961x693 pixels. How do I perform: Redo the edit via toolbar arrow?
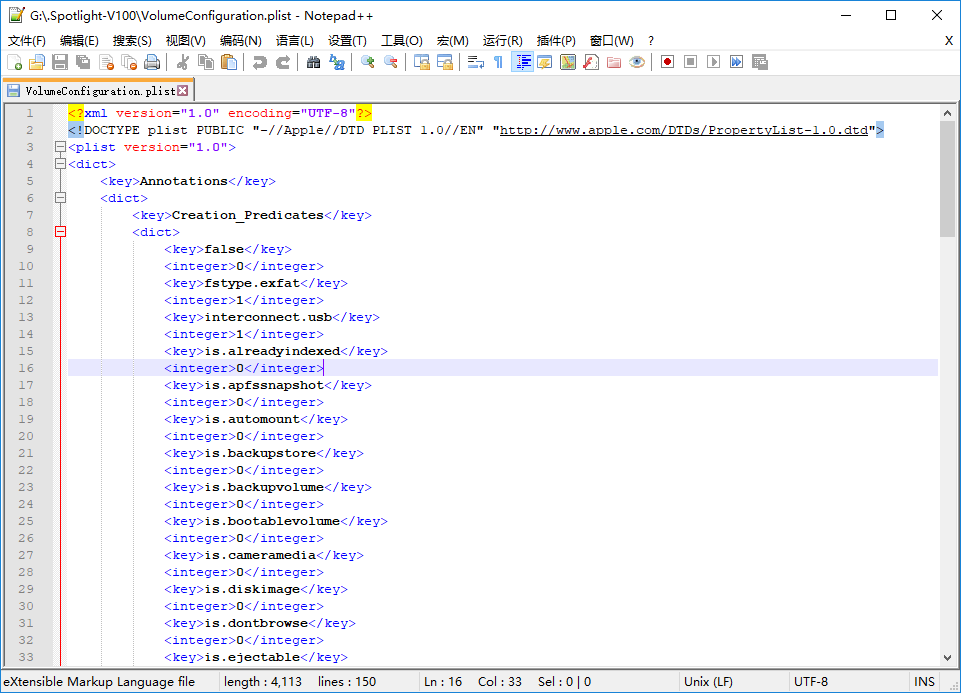point(283,62)
